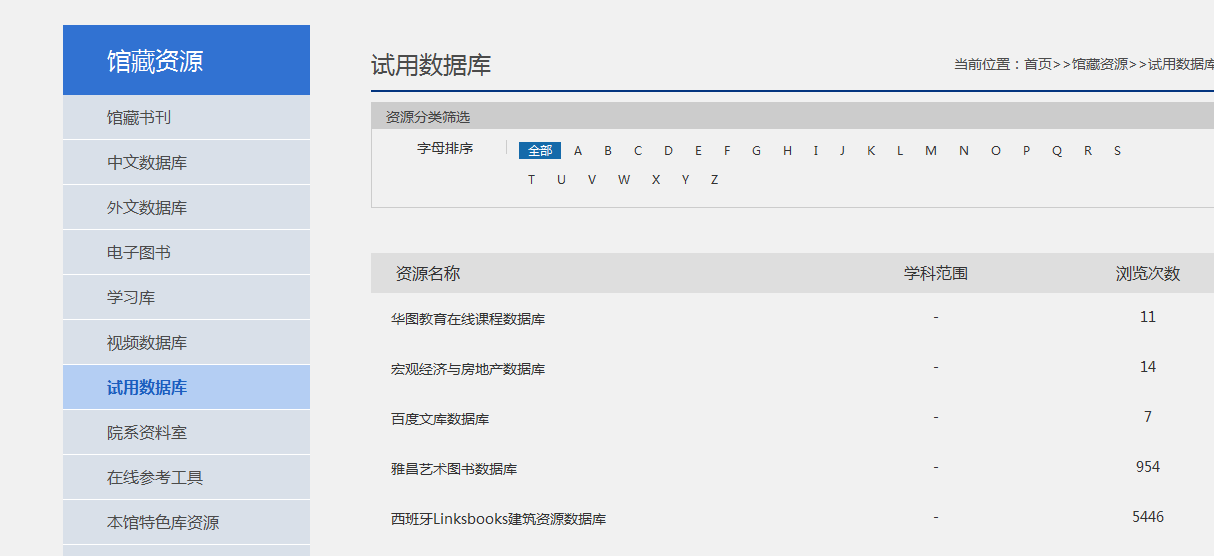The height and width of the screenshot is (556, 1214).
Task: Filter resources by letter N
Action: pos(964,151)
